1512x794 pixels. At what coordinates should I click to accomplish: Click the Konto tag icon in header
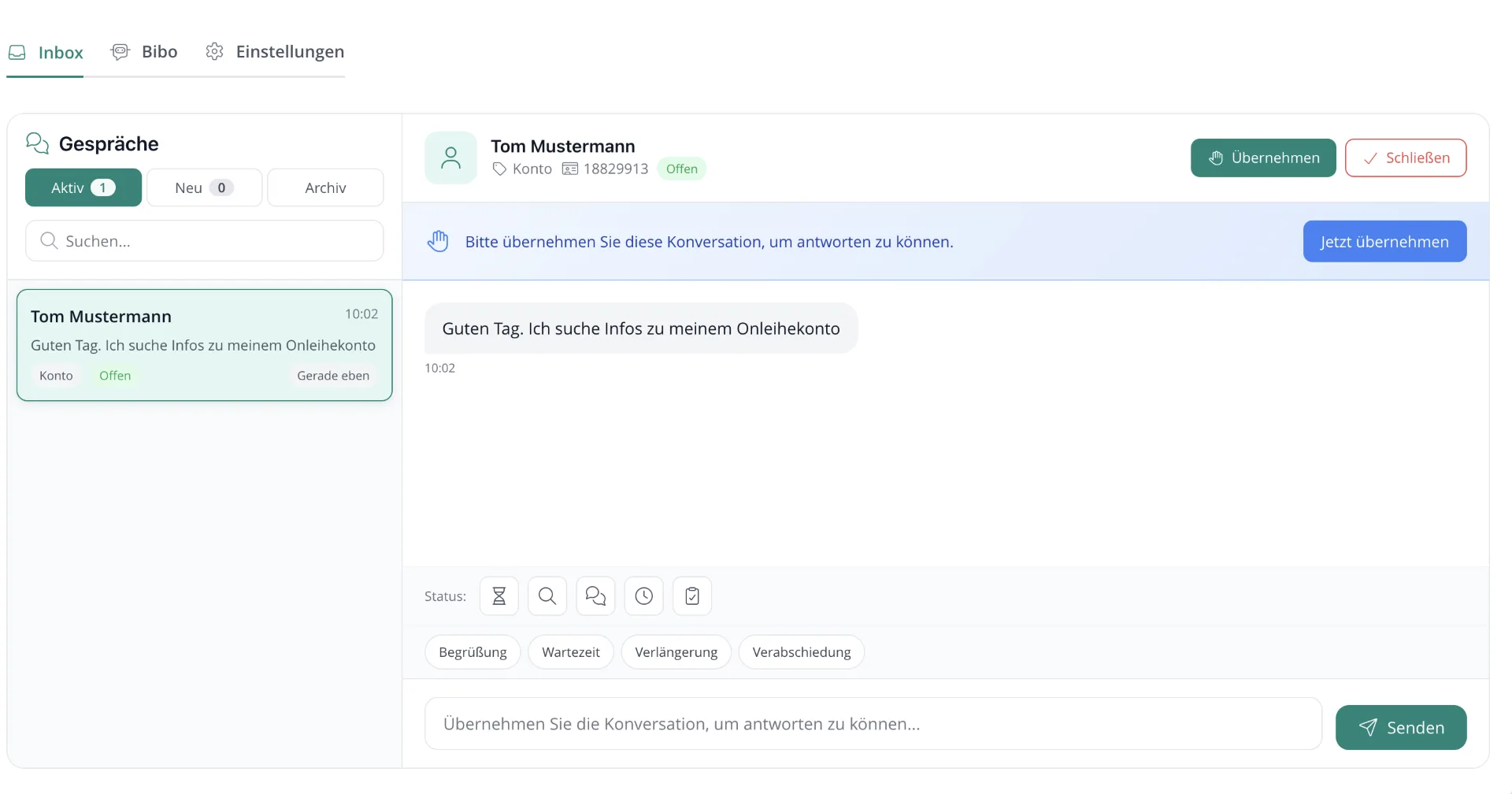(499, 169)
